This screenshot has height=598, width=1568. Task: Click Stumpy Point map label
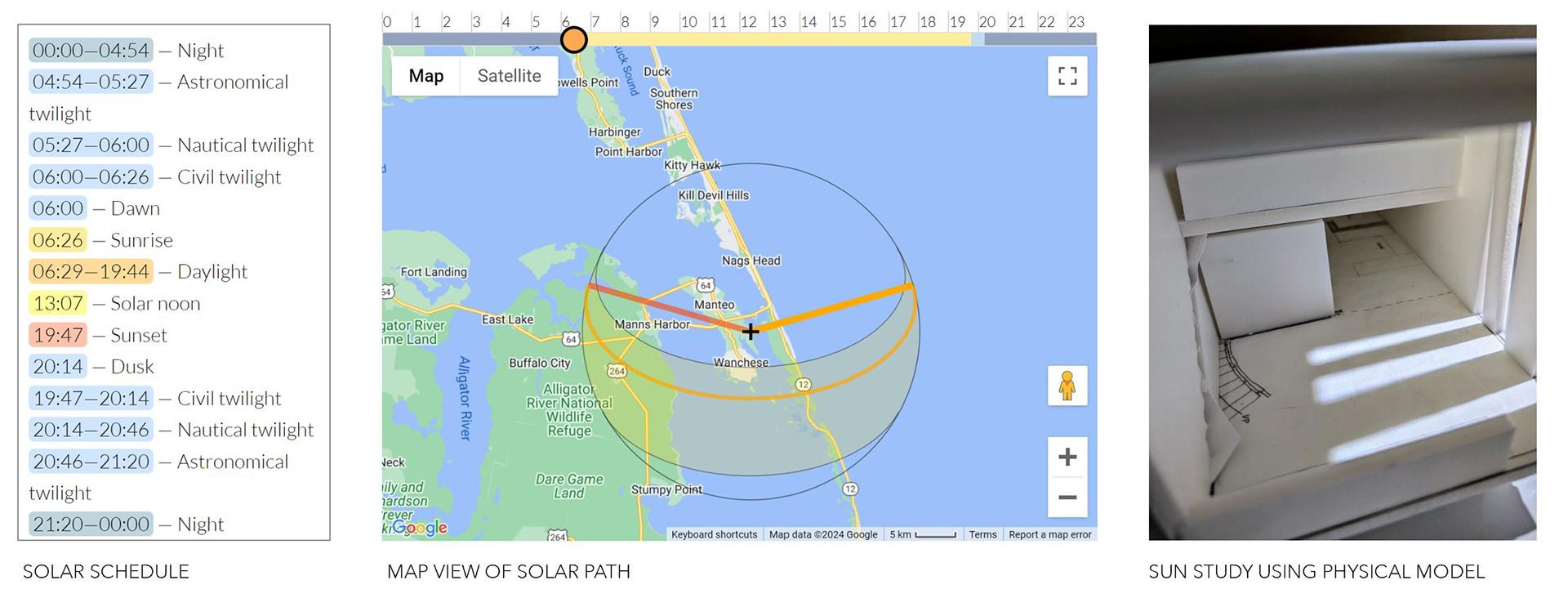click(666, 489)
